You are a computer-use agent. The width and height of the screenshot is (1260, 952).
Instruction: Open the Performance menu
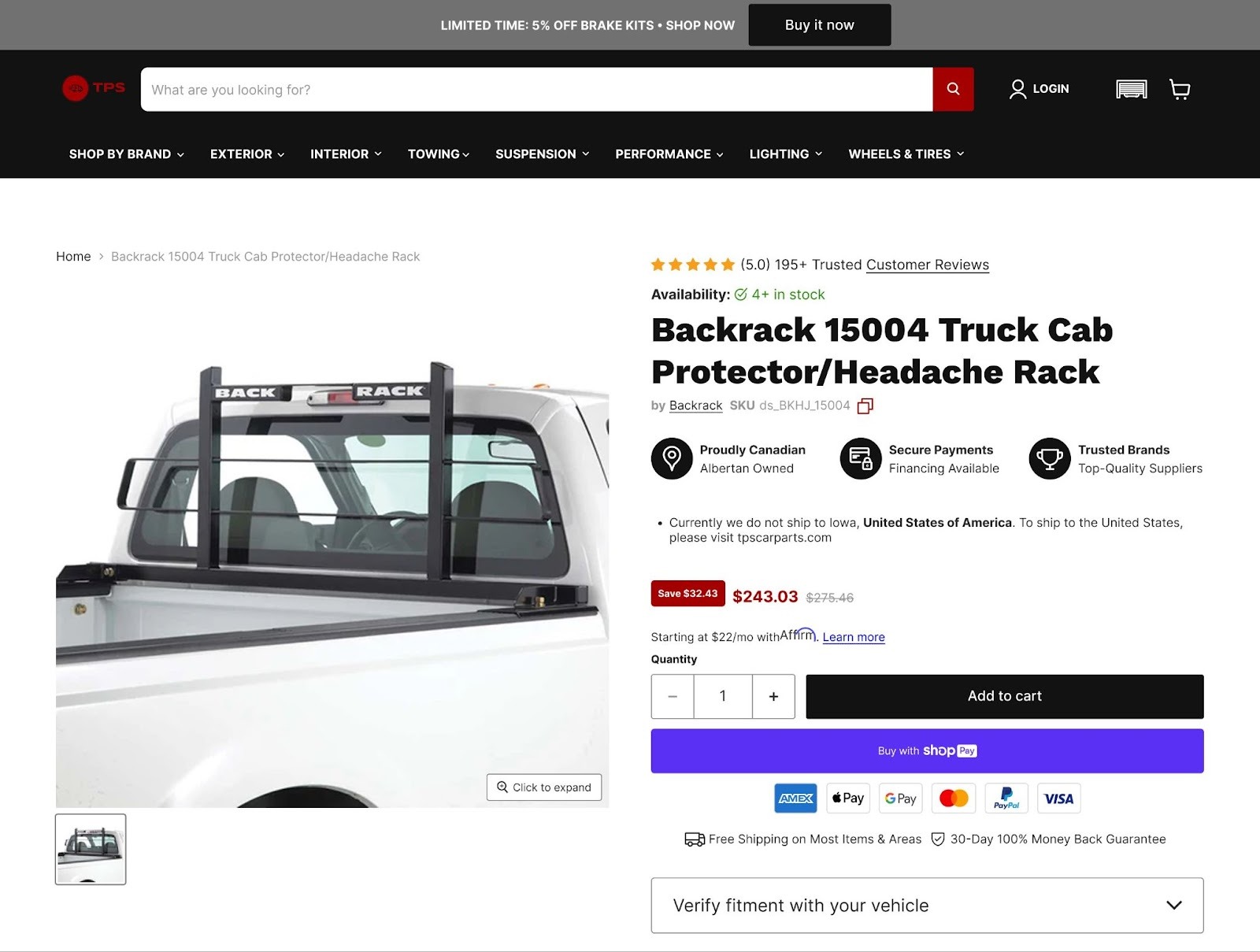pos(669,154)
